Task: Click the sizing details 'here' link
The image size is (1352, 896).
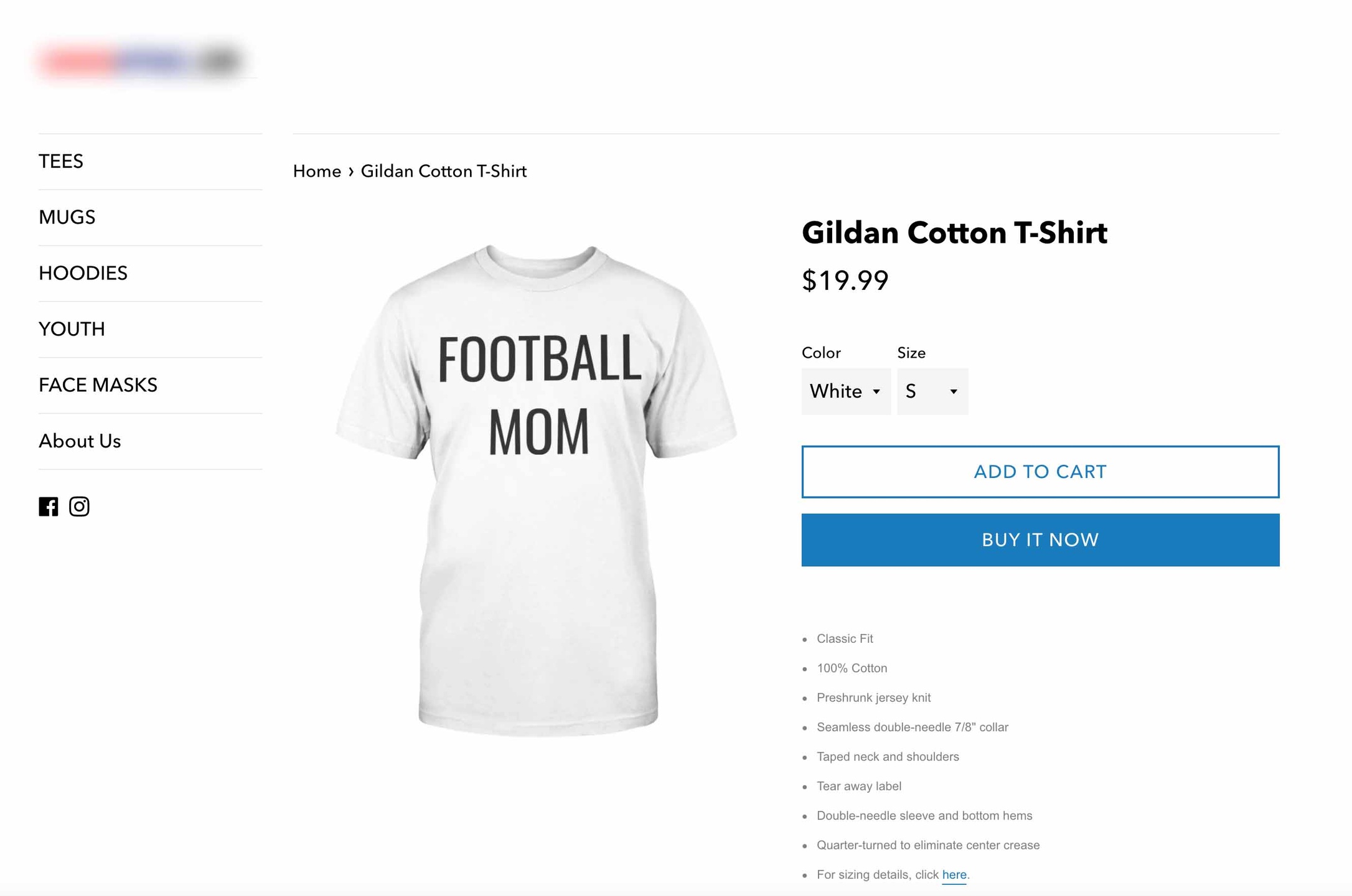Action: pyautogui.click(x=954, y=875)
